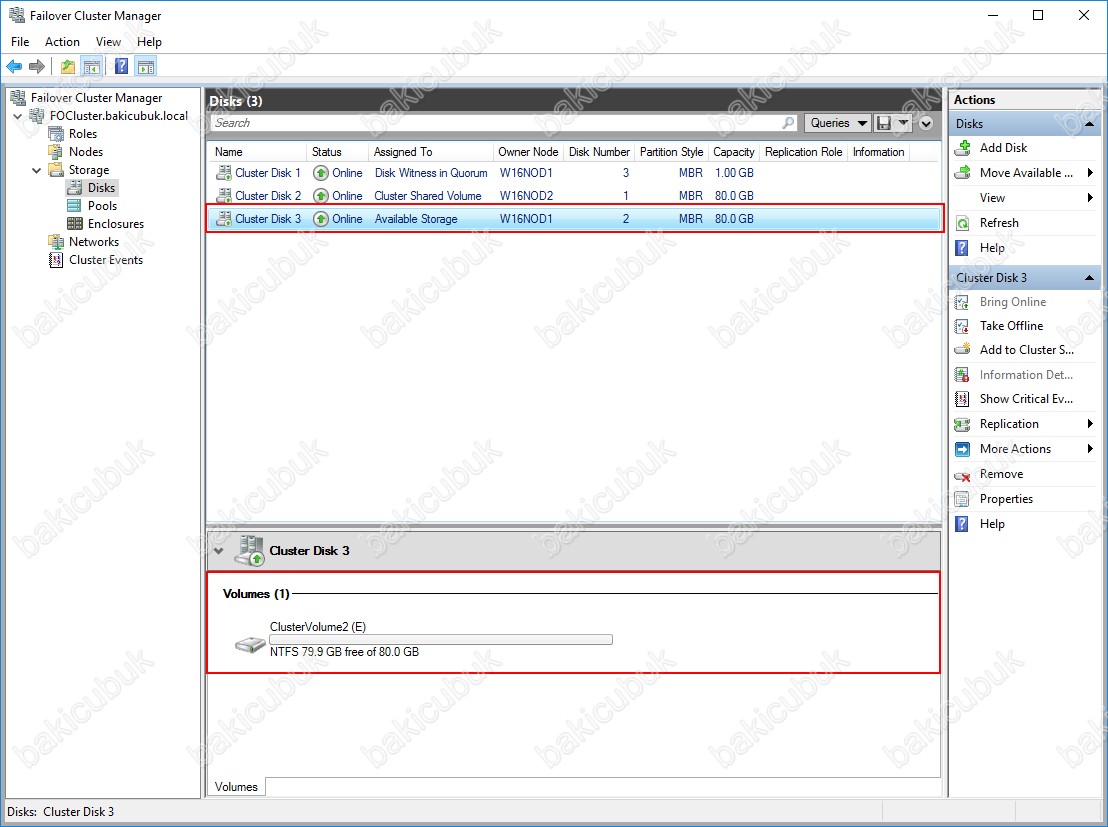Click the Cluster Events tree icon

click(56, 260)
